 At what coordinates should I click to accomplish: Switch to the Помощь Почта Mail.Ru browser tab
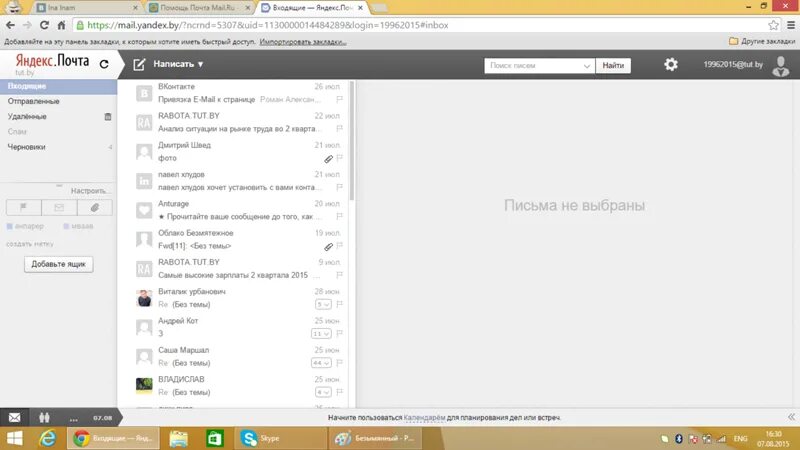coord(199,8)
